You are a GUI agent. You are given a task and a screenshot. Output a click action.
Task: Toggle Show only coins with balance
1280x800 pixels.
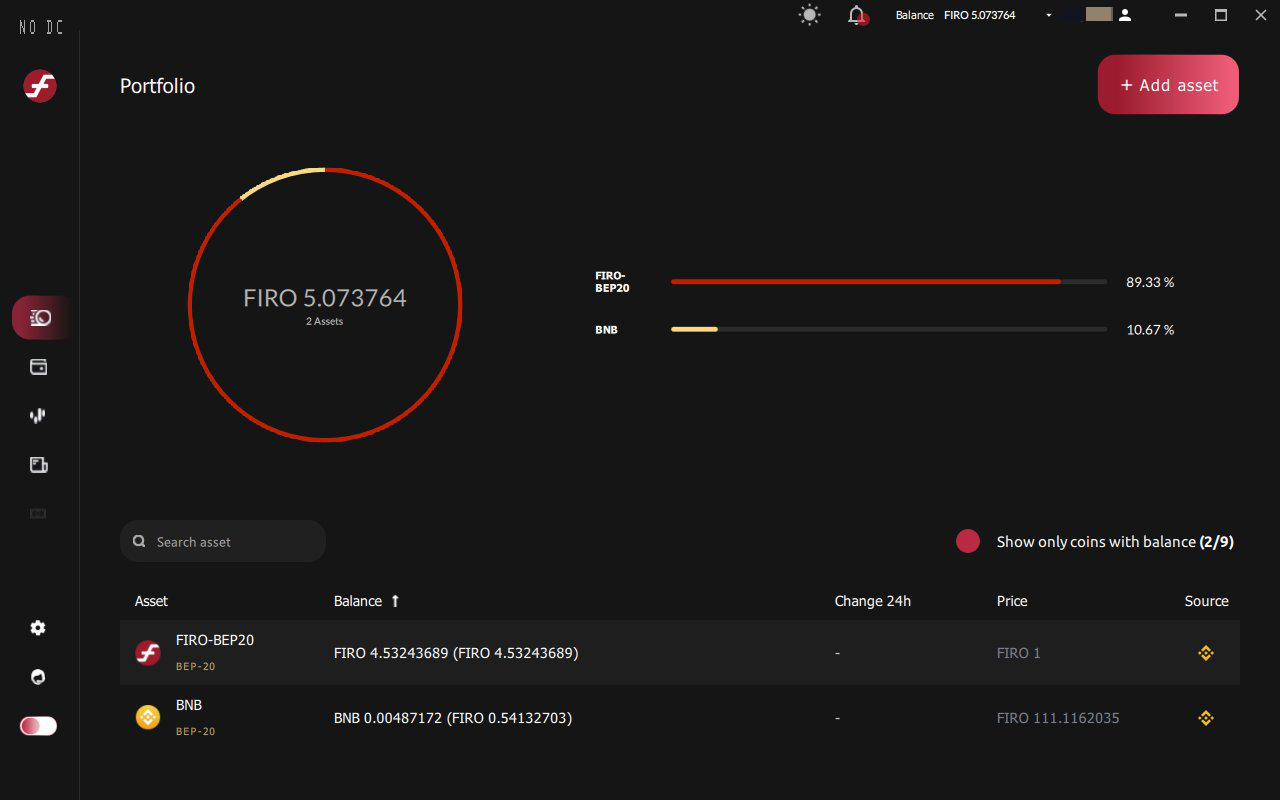pyautogui.click(x=968, y=541)
